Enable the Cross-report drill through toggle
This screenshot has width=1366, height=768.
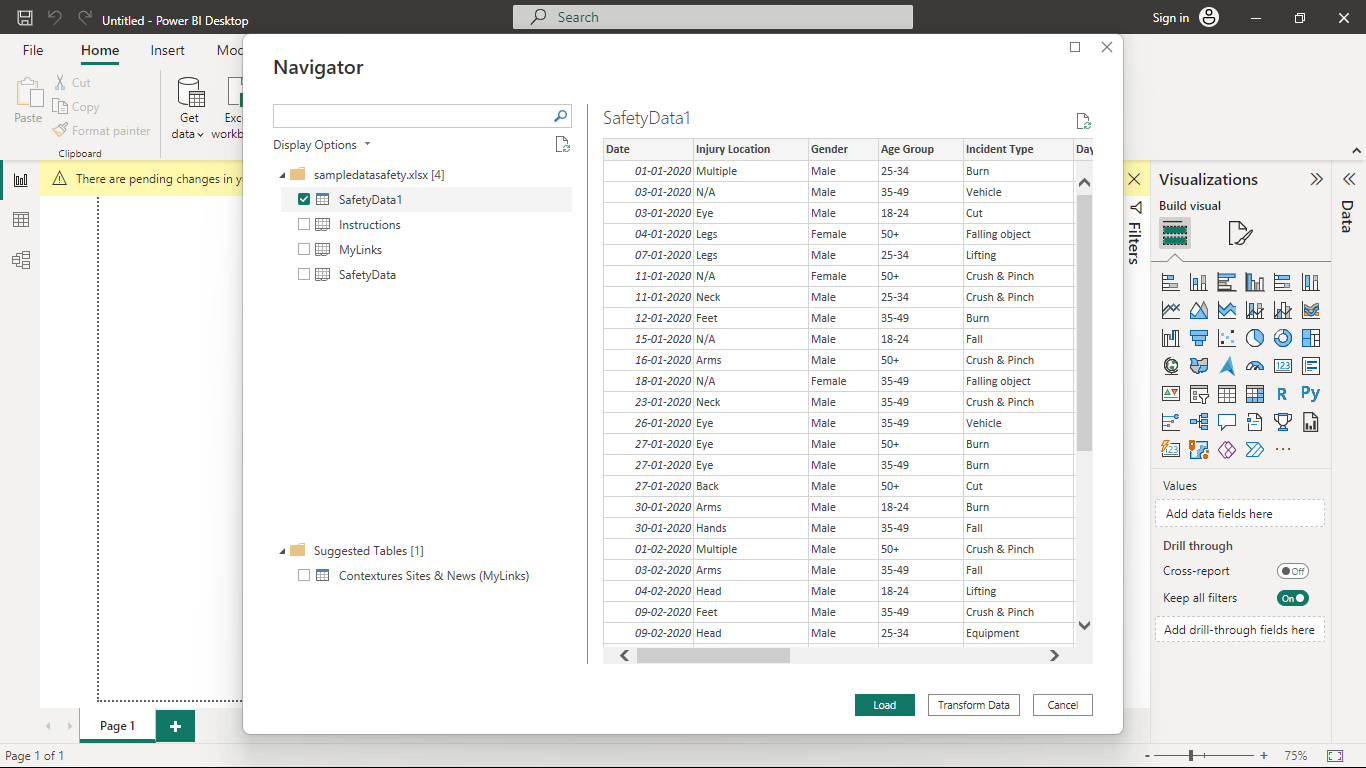point(1292,570)
